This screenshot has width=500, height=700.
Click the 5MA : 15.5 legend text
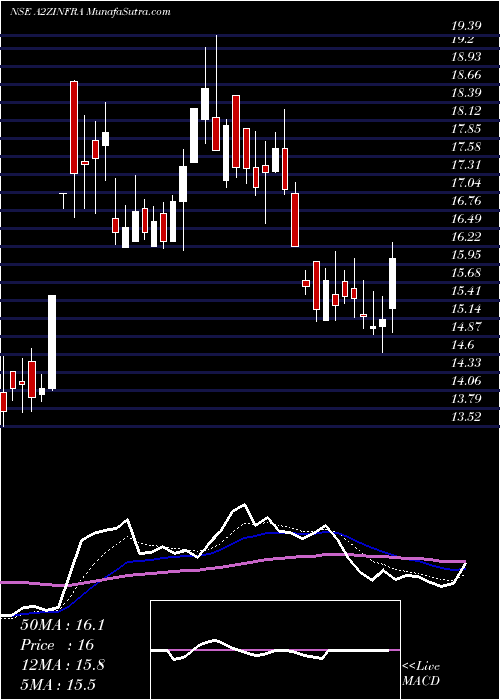pyautogui.click(x=58, y=684)
